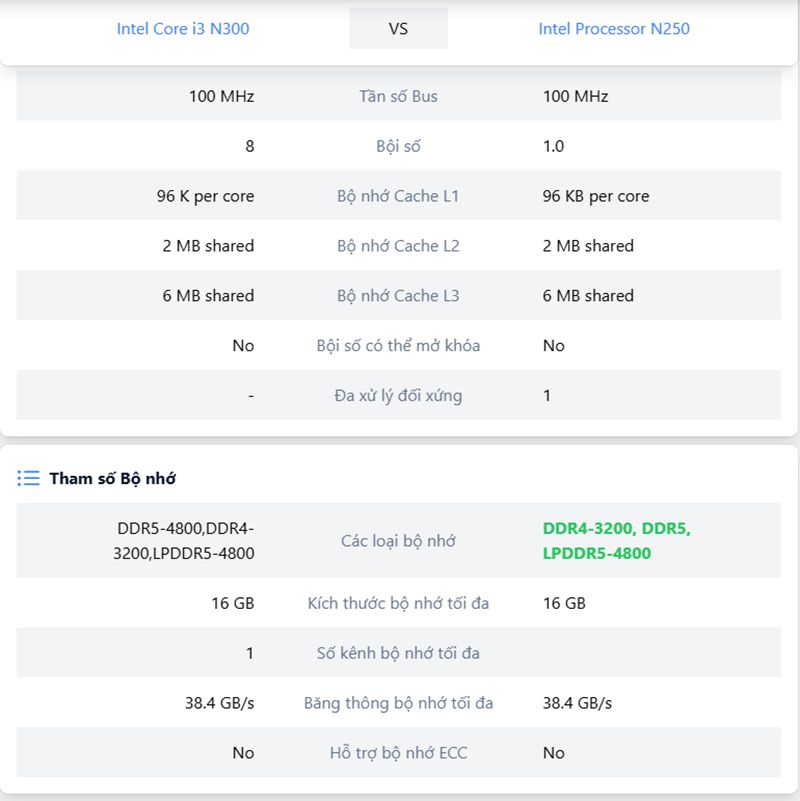Viewport: 800px width, 801px height.
Task: Click the N300 DDR5-4800 memory types value
Action: coord(185,541)
